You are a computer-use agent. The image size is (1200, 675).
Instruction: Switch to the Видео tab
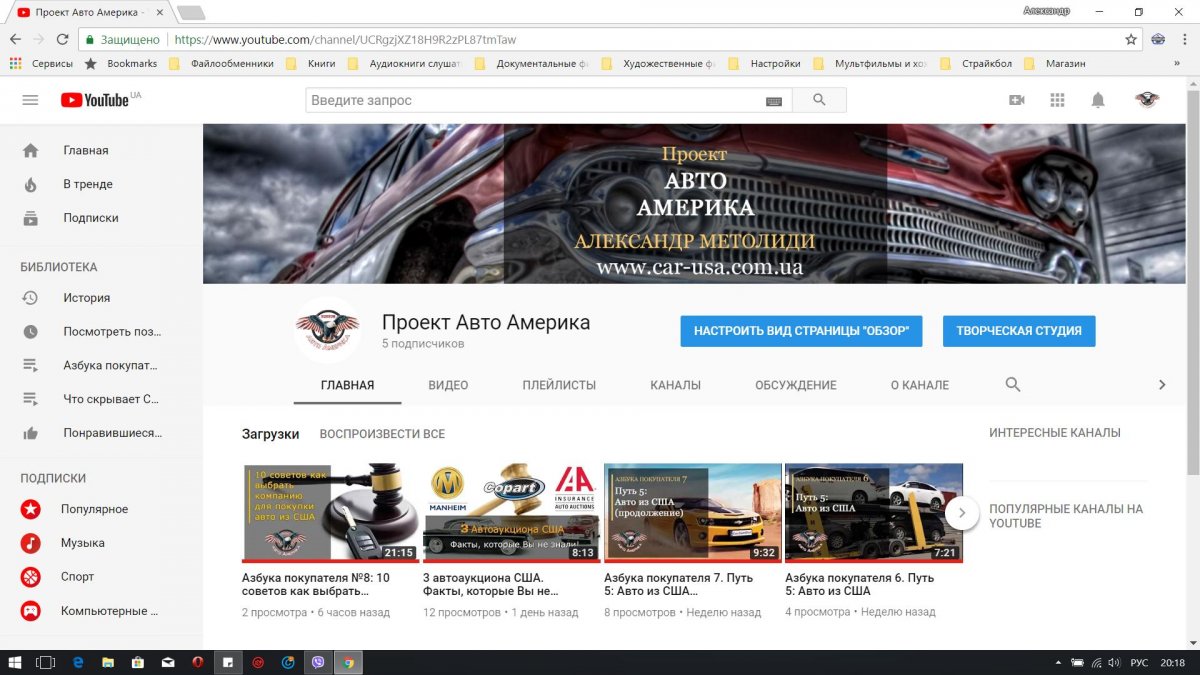(x=448, y=385)
